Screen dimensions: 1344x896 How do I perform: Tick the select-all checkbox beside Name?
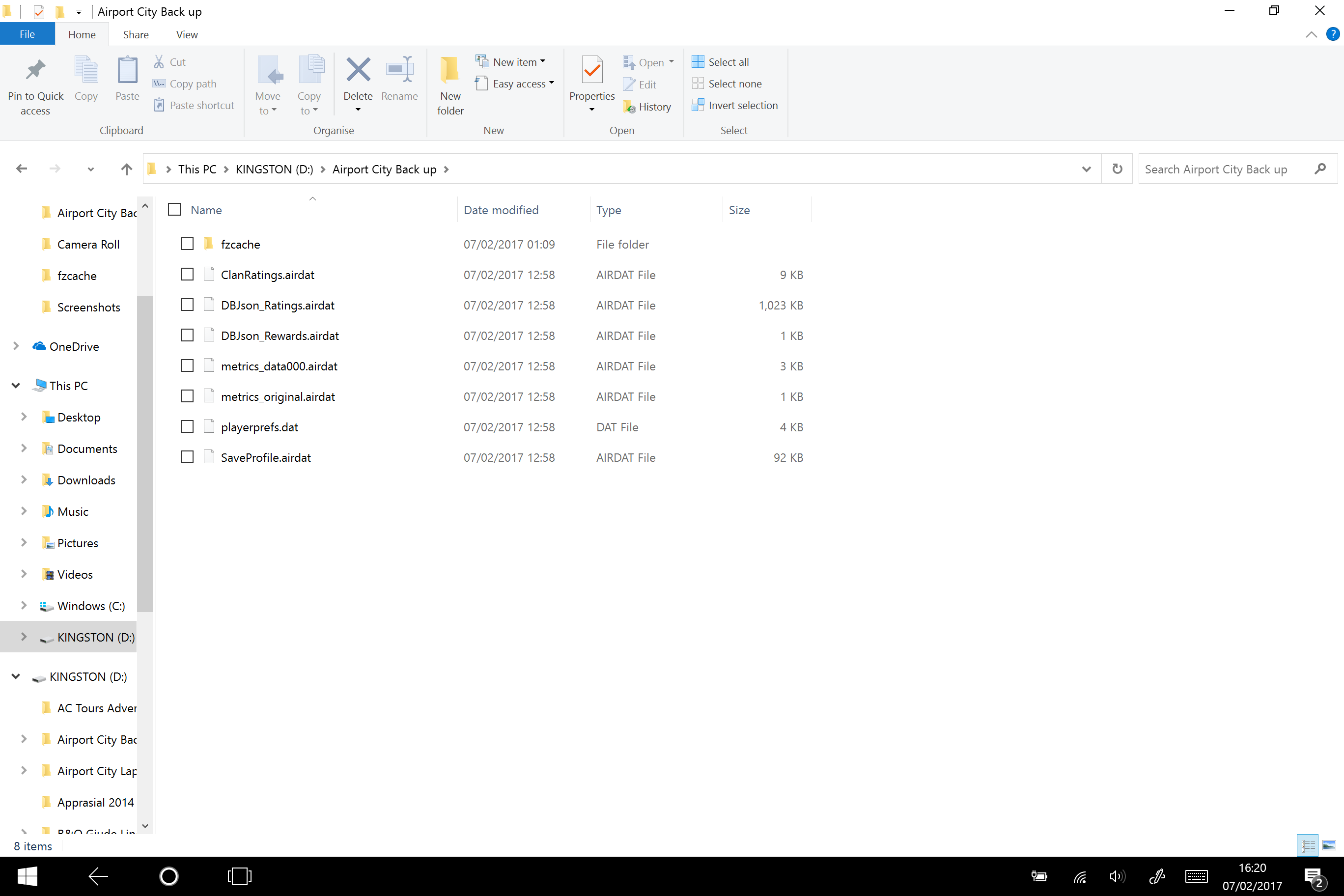(174, 210)
